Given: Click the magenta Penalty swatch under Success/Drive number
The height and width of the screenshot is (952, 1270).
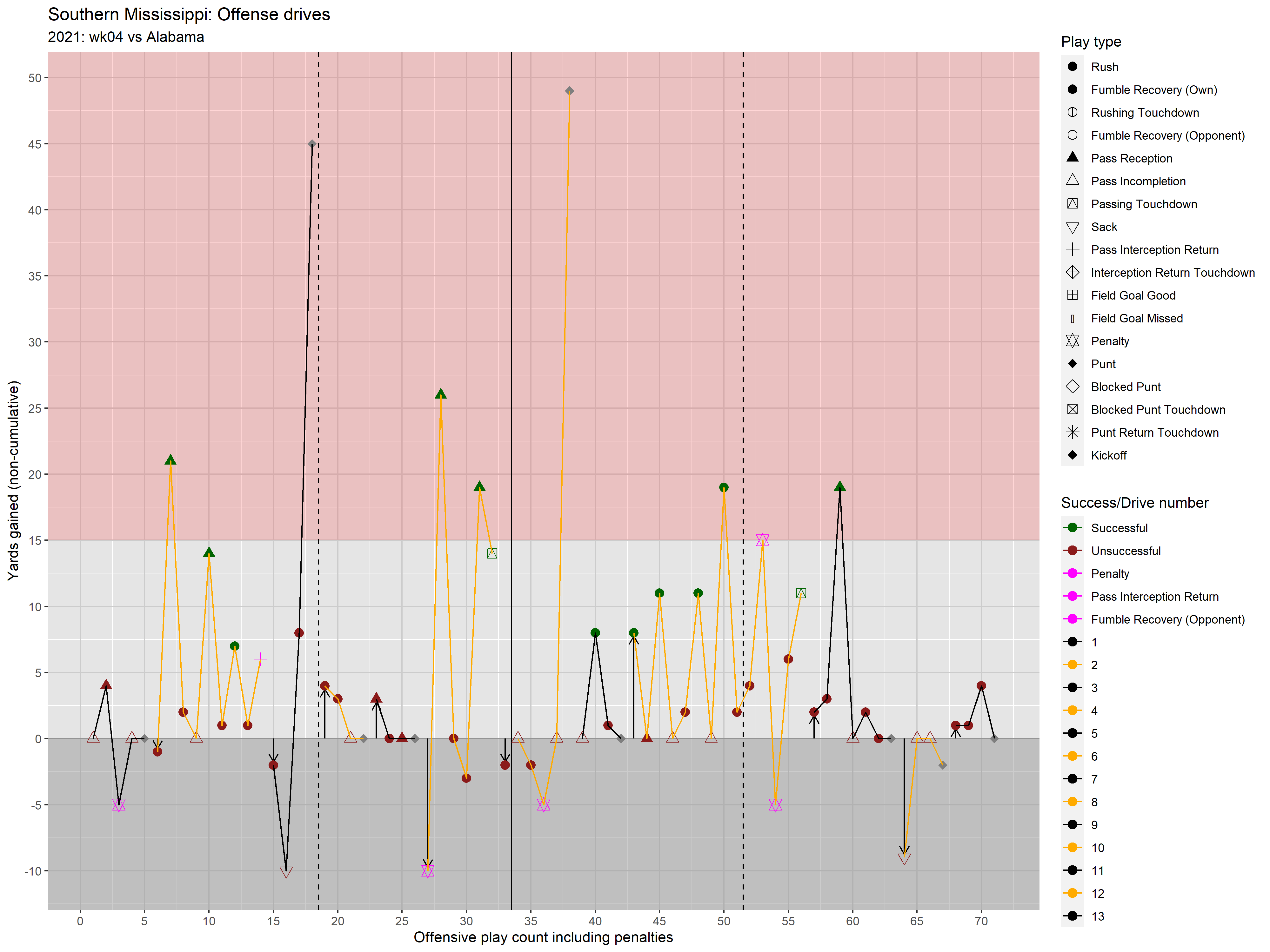Looking at the screenshot, I should 1072,573.
